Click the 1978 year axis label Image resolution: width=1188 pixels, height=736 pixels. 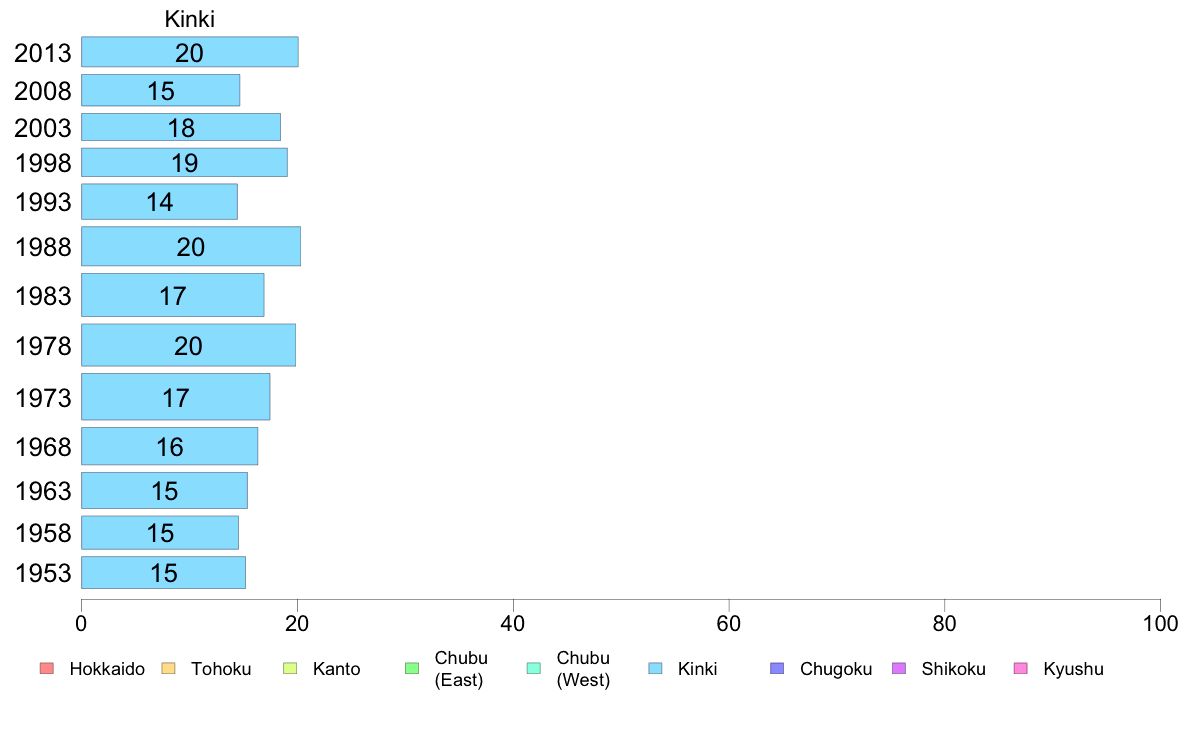pos(43,346)
